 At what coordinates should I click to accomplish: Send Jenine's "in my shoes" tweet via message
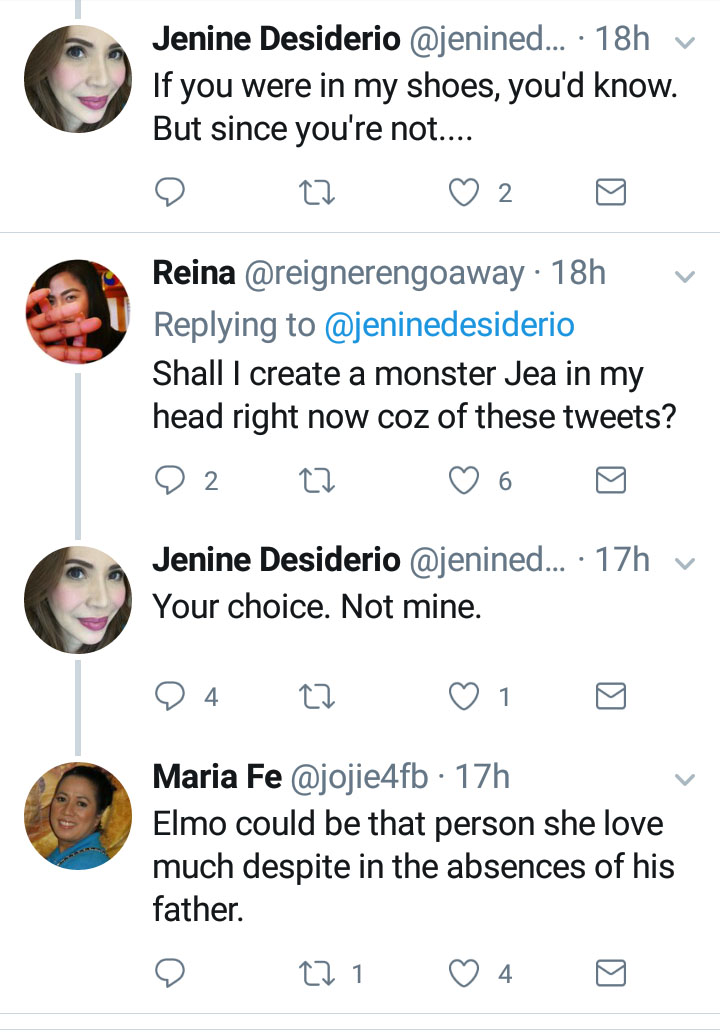coord(610,193)
